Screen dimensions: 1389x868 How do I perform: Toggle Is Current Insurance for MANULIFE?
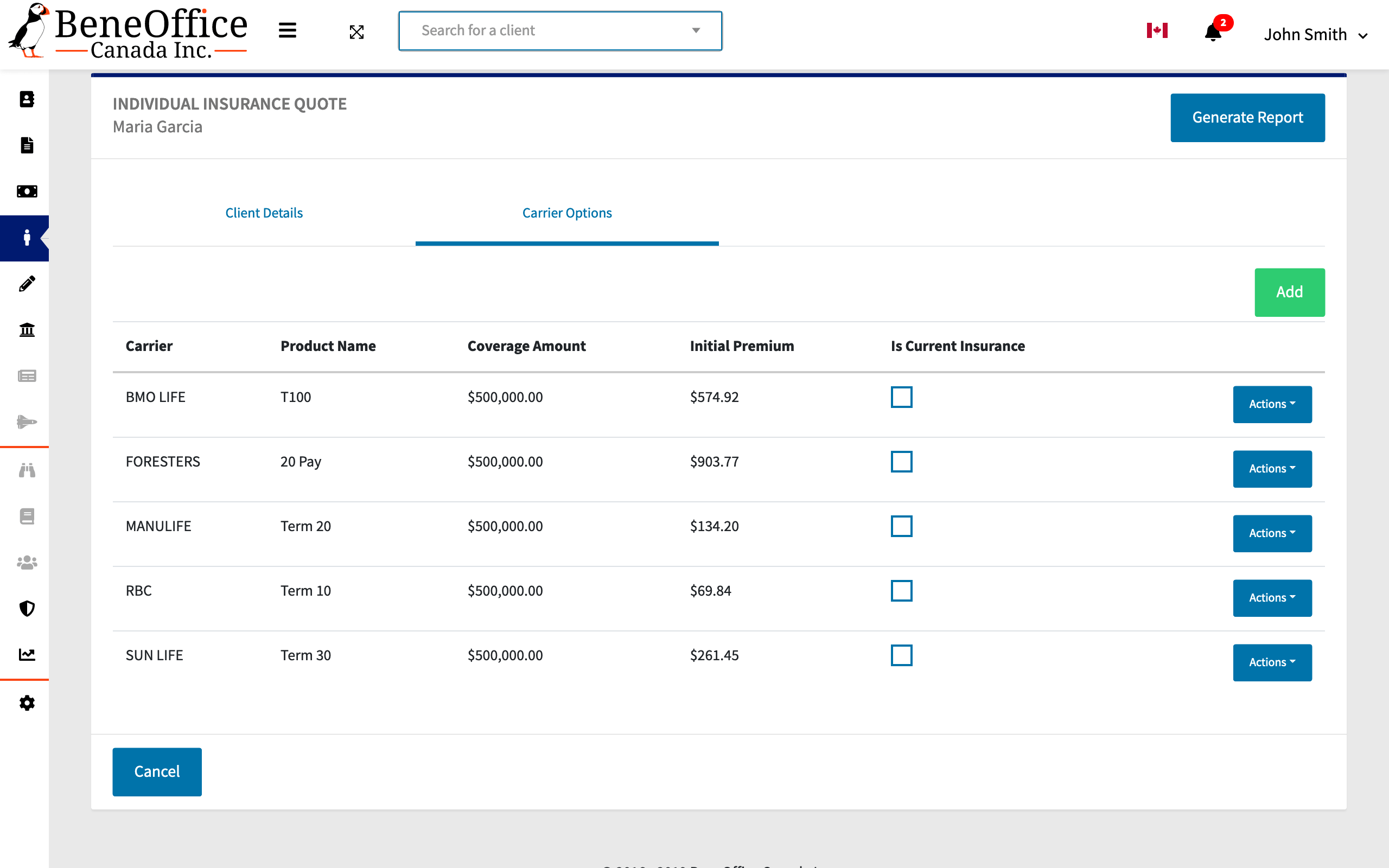(901, 525)
